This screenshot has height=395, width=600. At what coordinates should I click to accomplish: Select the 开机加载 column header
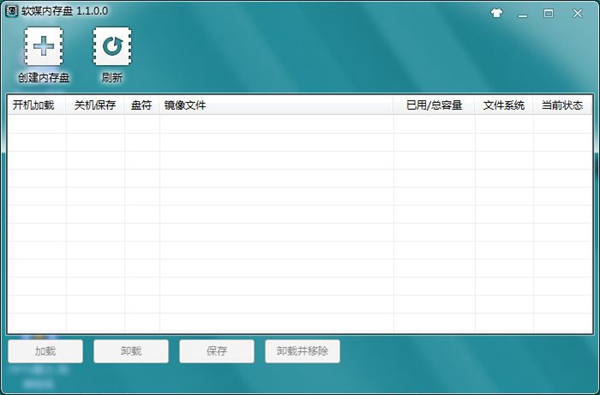[x=37, y=105]
